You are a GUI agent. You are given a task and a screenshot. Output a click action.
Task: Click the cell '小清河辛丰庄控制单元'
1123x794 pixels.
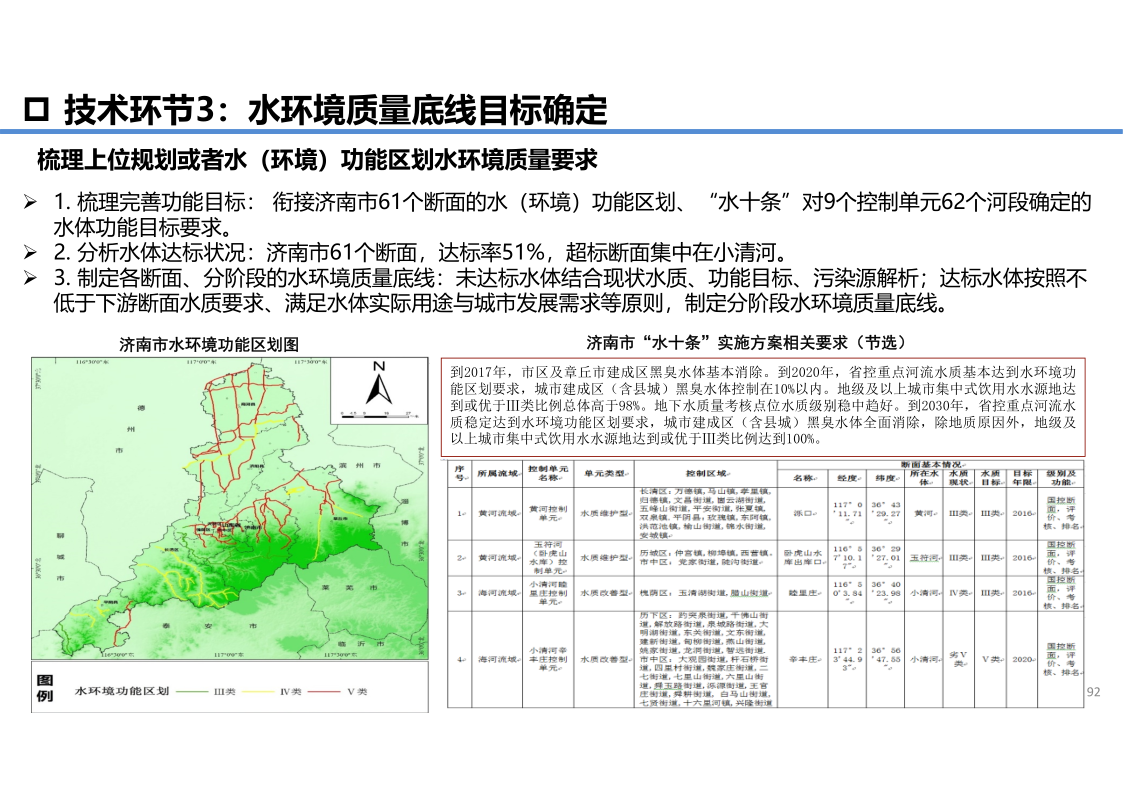click(x=547, y=659)
